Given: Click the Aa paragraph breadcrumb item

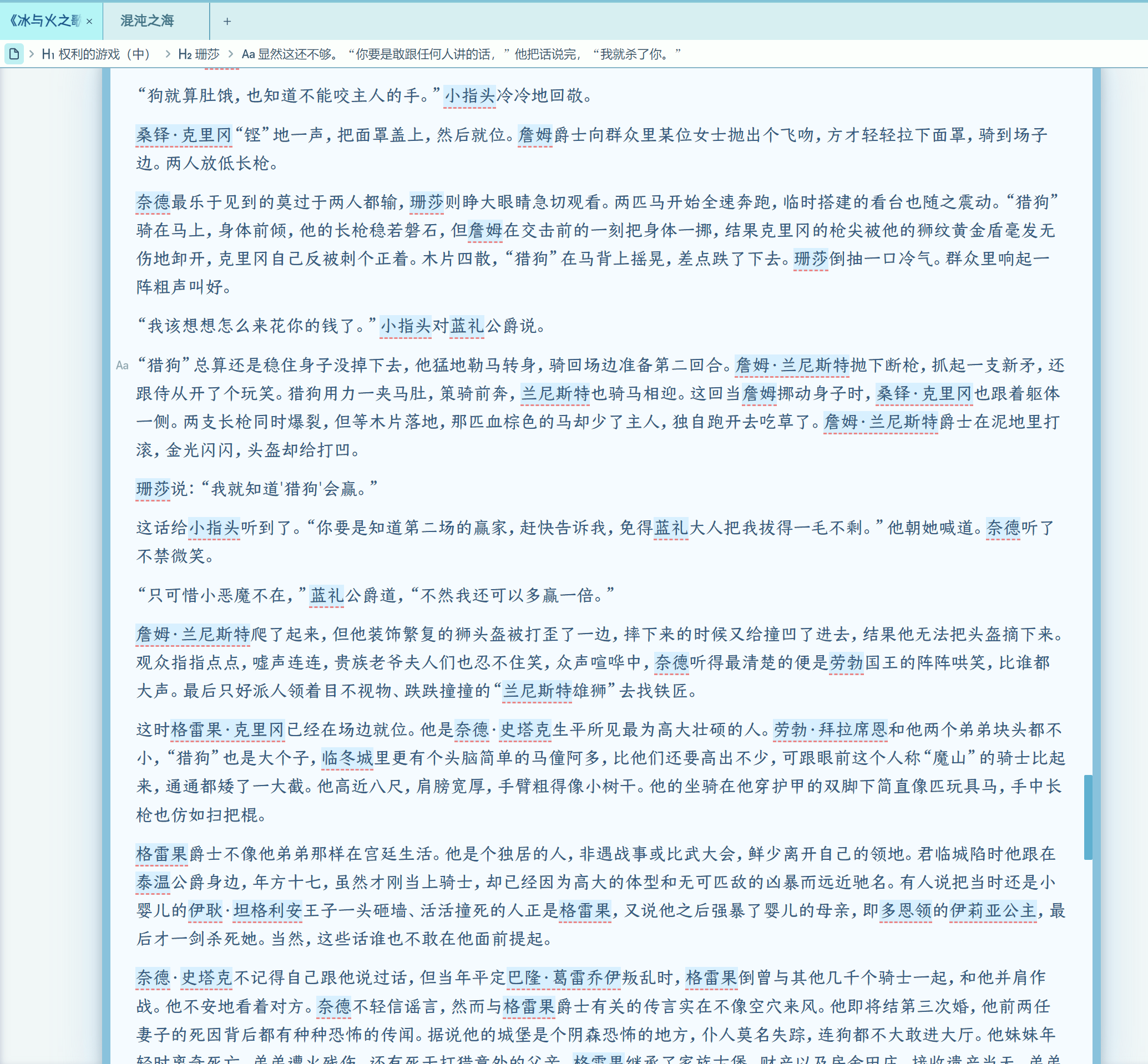Looking at the screenshot, I should 461,54.
